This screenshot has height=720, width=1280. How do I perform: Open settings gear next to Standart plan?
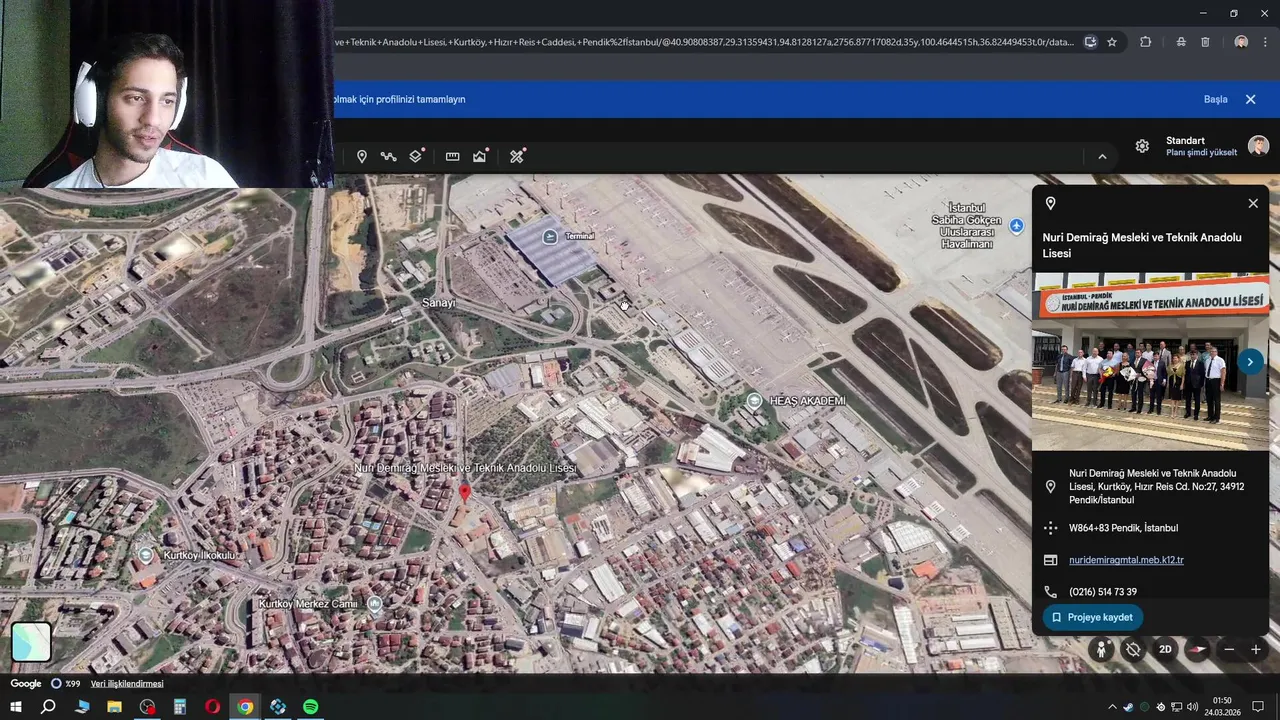coord(1142,146)
